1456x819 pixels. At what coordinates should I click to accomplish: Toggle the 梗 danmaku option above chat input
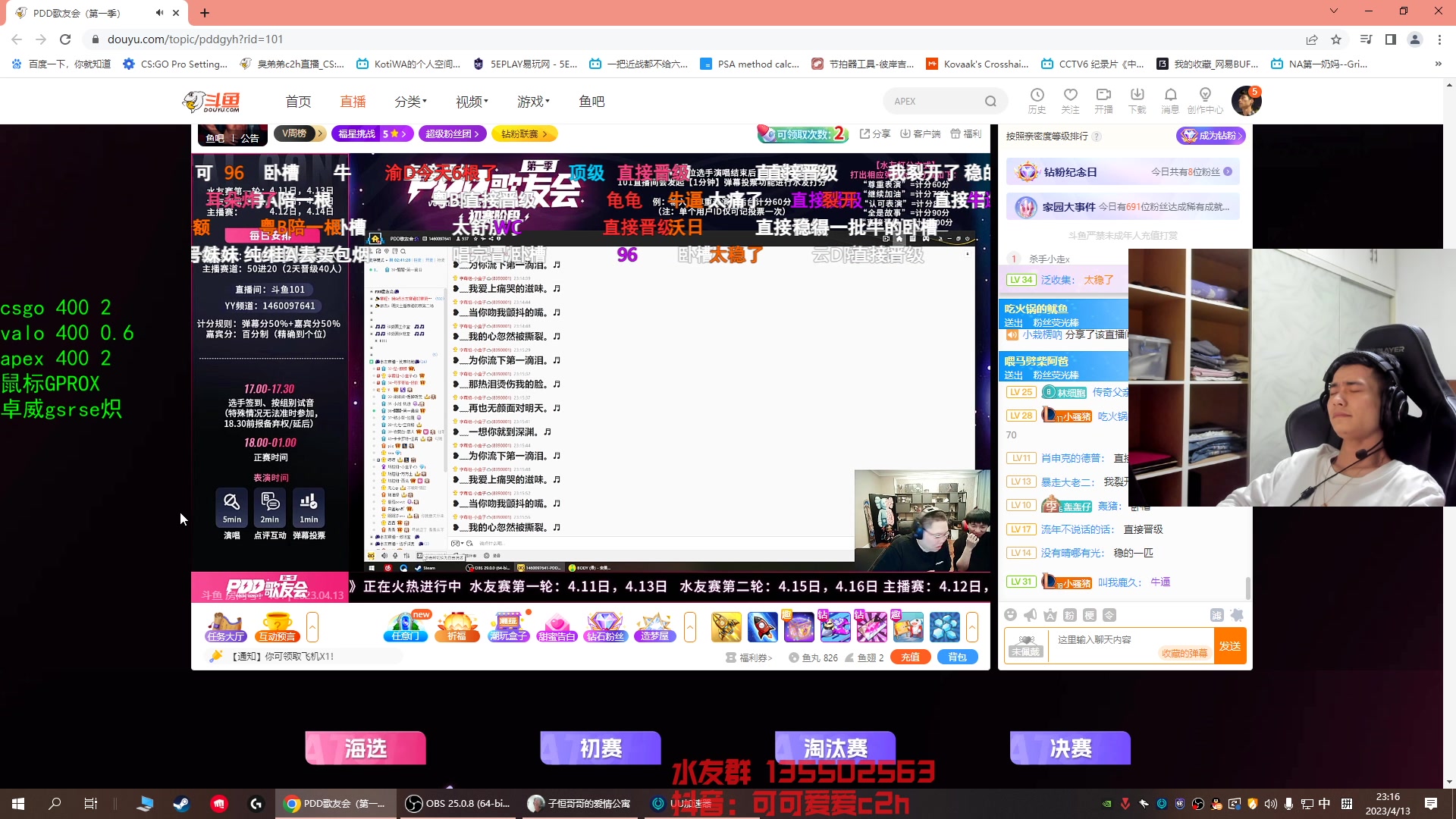[1090, 615]
